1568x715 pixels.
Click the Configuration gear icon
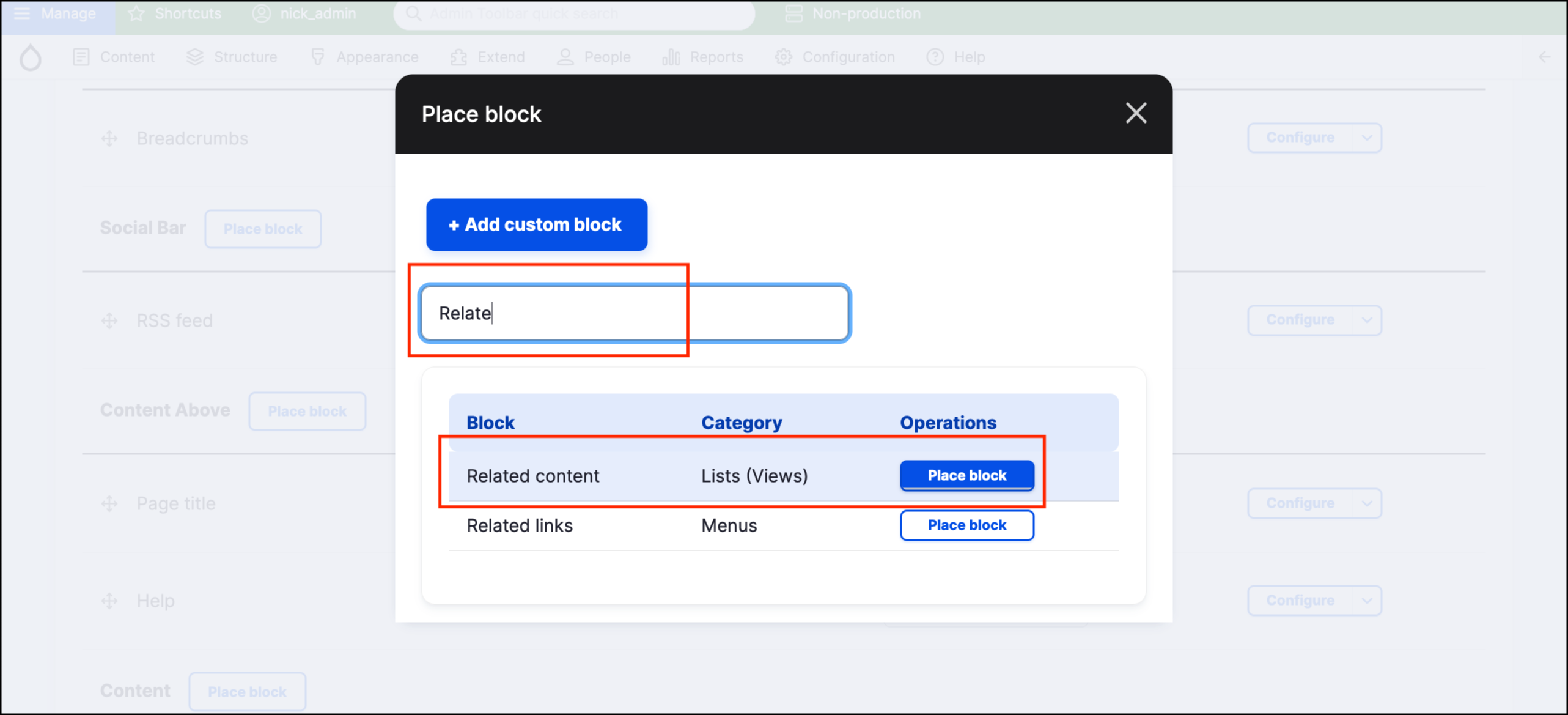[782, 57]
